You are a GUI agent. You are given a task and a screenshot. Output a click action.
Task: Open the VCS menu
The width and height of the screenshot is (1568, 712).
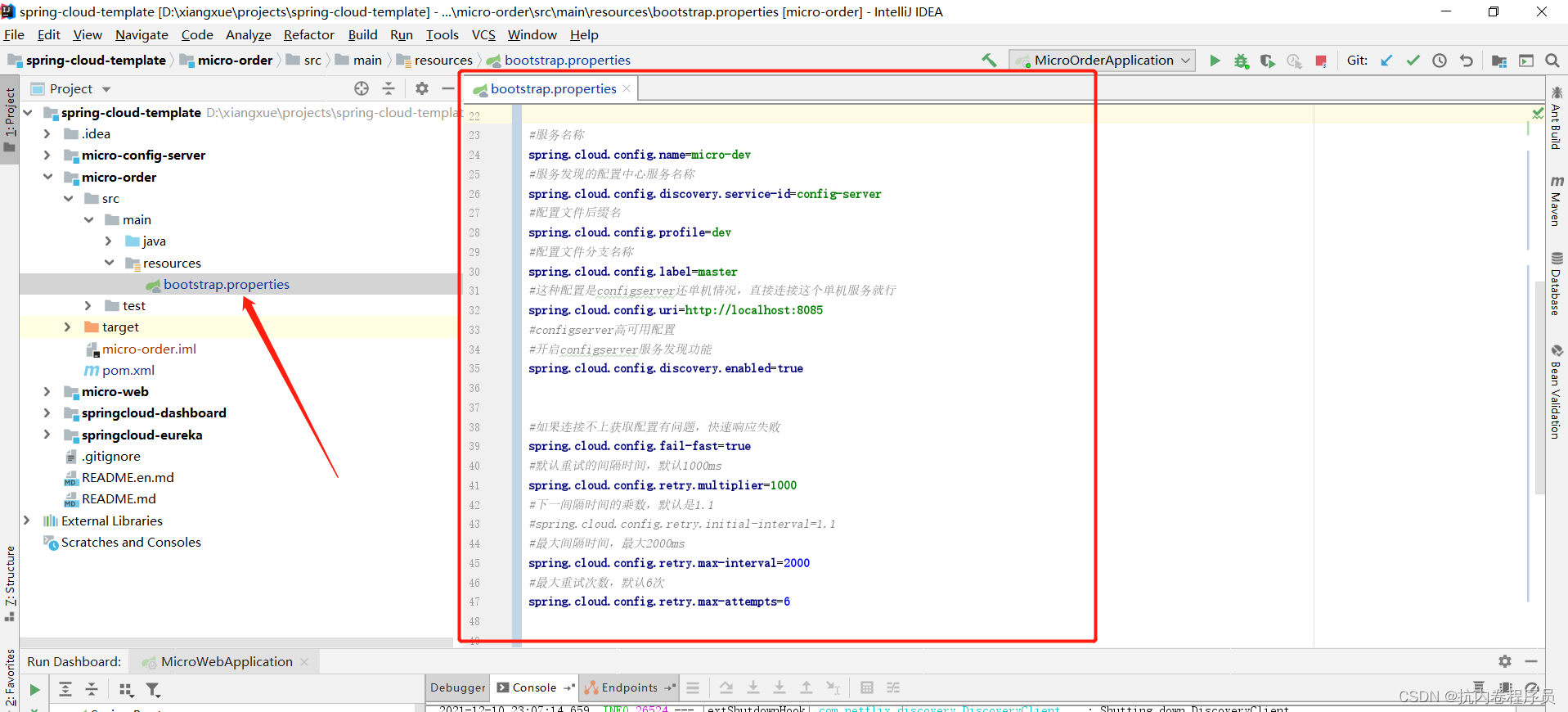(483, 34)
